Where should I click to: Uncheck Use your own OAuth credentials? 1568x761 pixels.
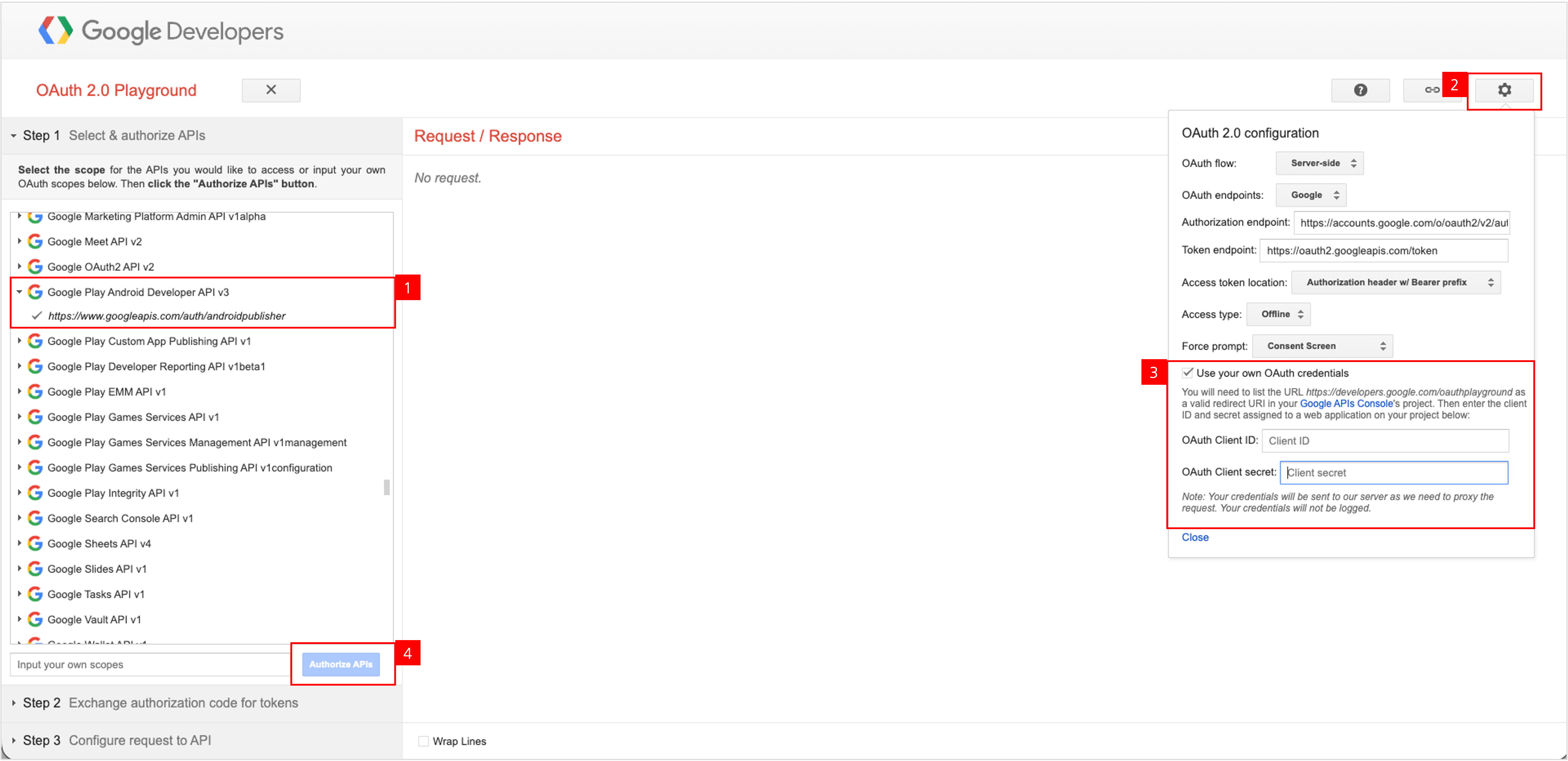point(1187,373)
